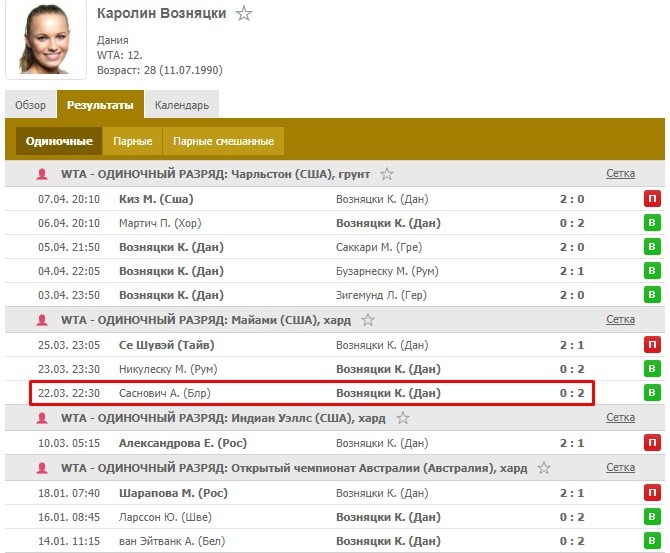Click the player icon beside the Чарльстон header
This screenshot has height=553, width=670.
(x=42, y=174)
